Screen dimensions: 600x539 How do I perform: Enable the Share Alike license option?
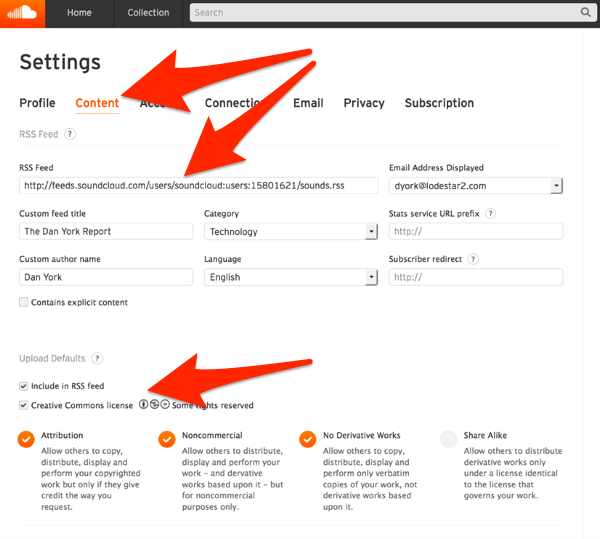[x=448, y=439]
